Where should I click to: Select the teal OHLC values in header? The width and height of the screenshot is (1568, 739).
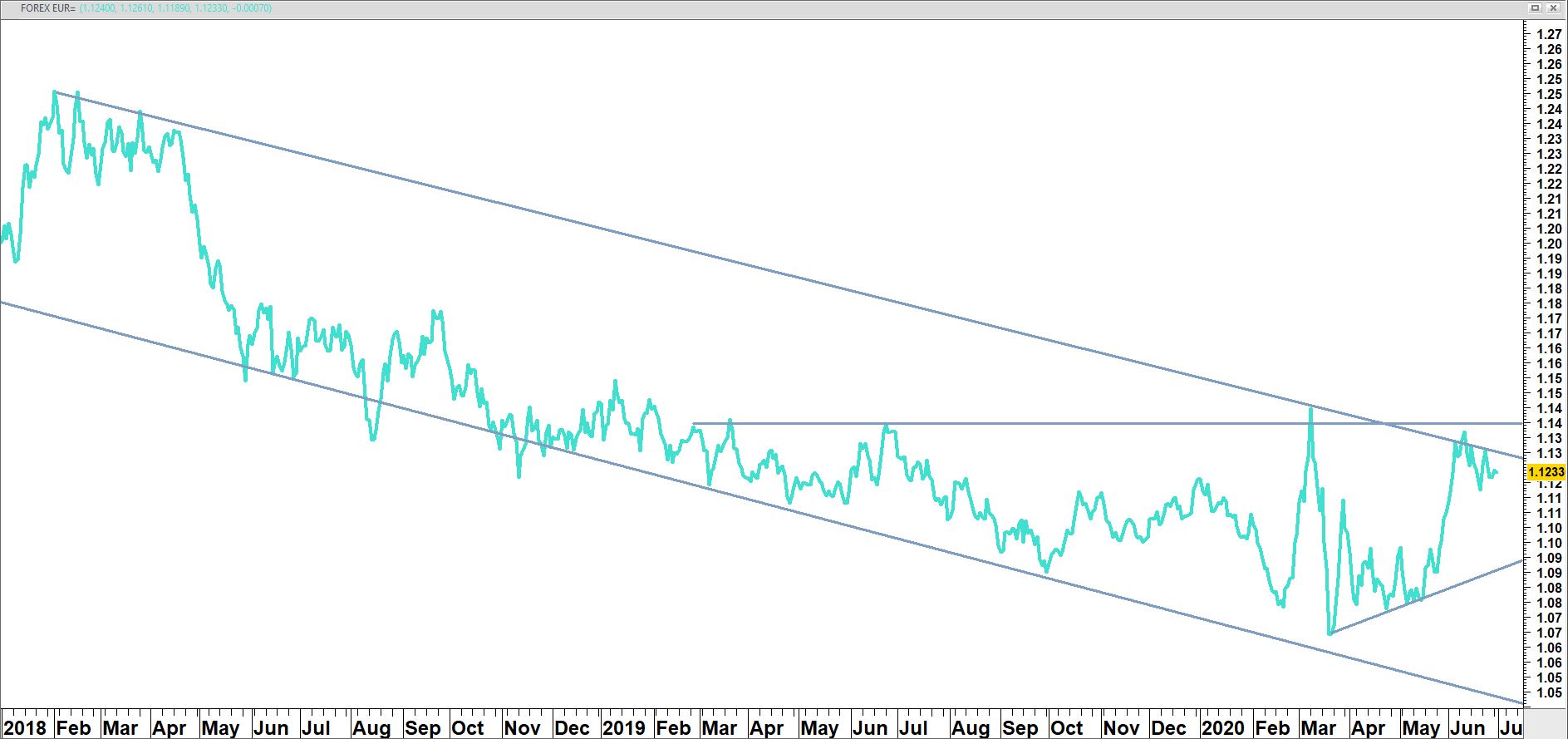175,8
